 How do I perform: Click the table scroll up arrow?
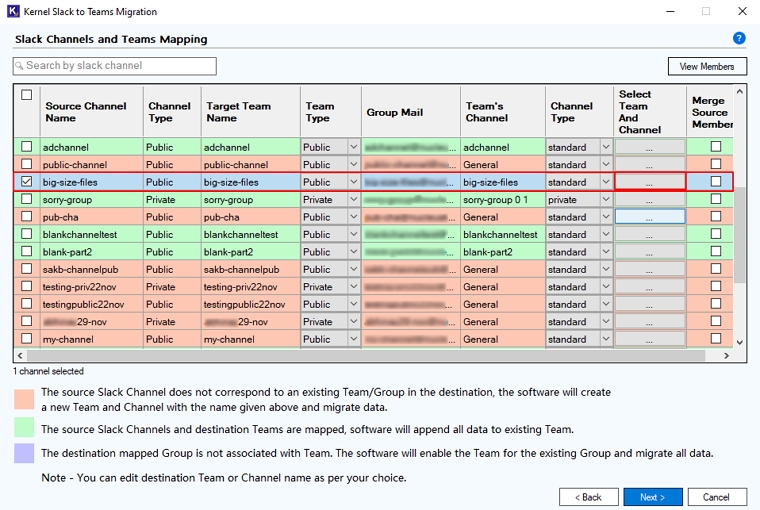[x=740, y=92]
